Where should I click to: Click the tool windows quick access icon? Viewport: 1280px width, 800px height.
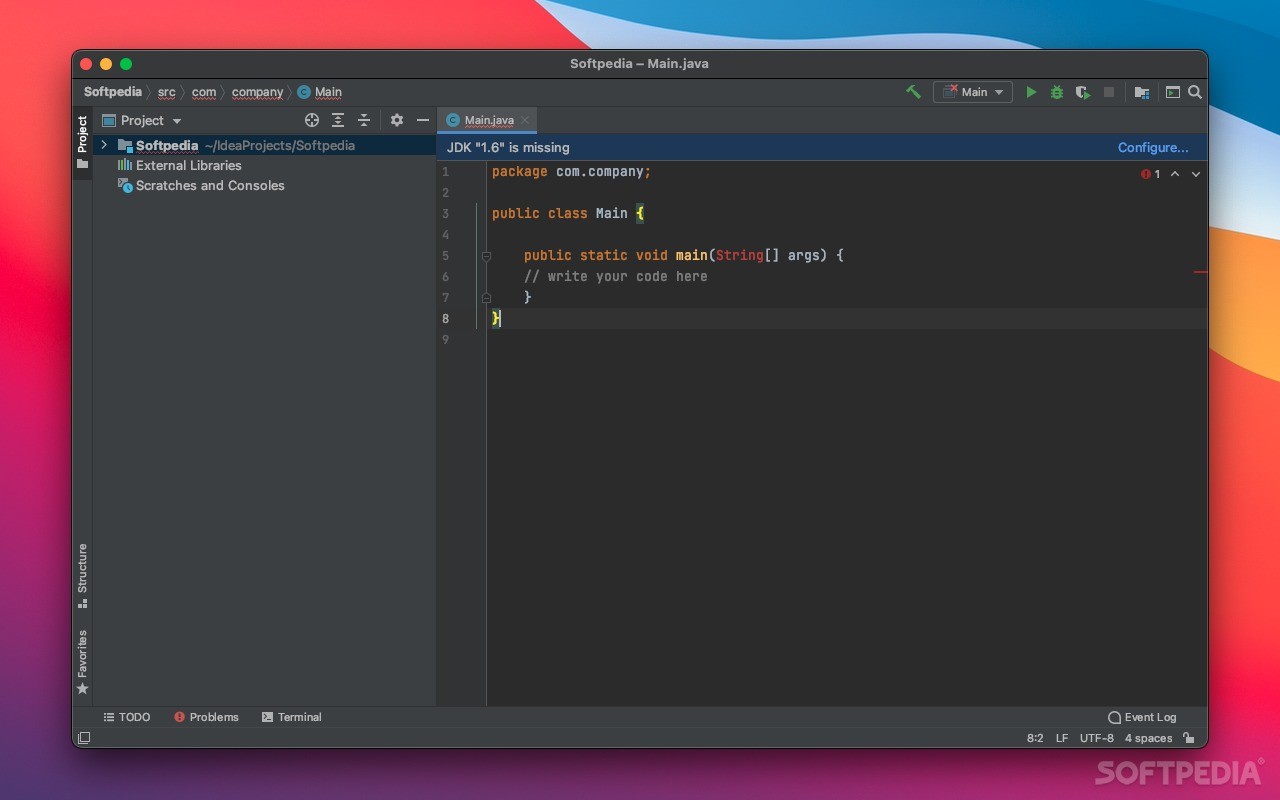tap(84, 738)
